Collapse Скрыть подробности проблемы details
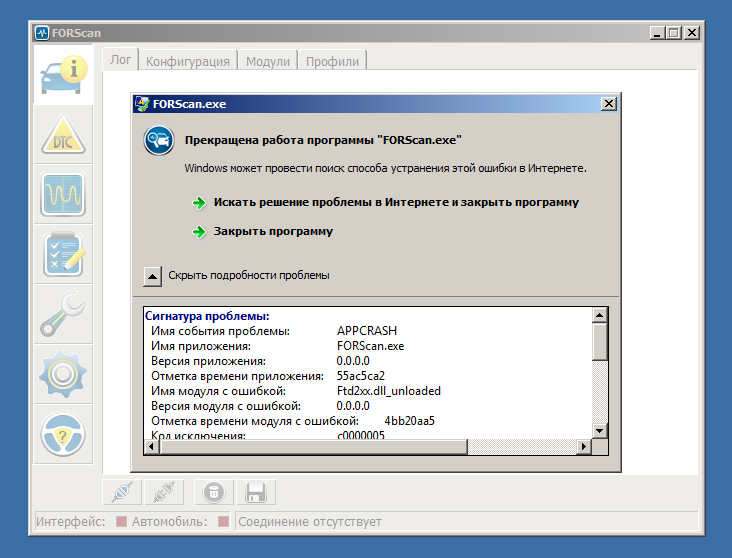 (152, 275)
